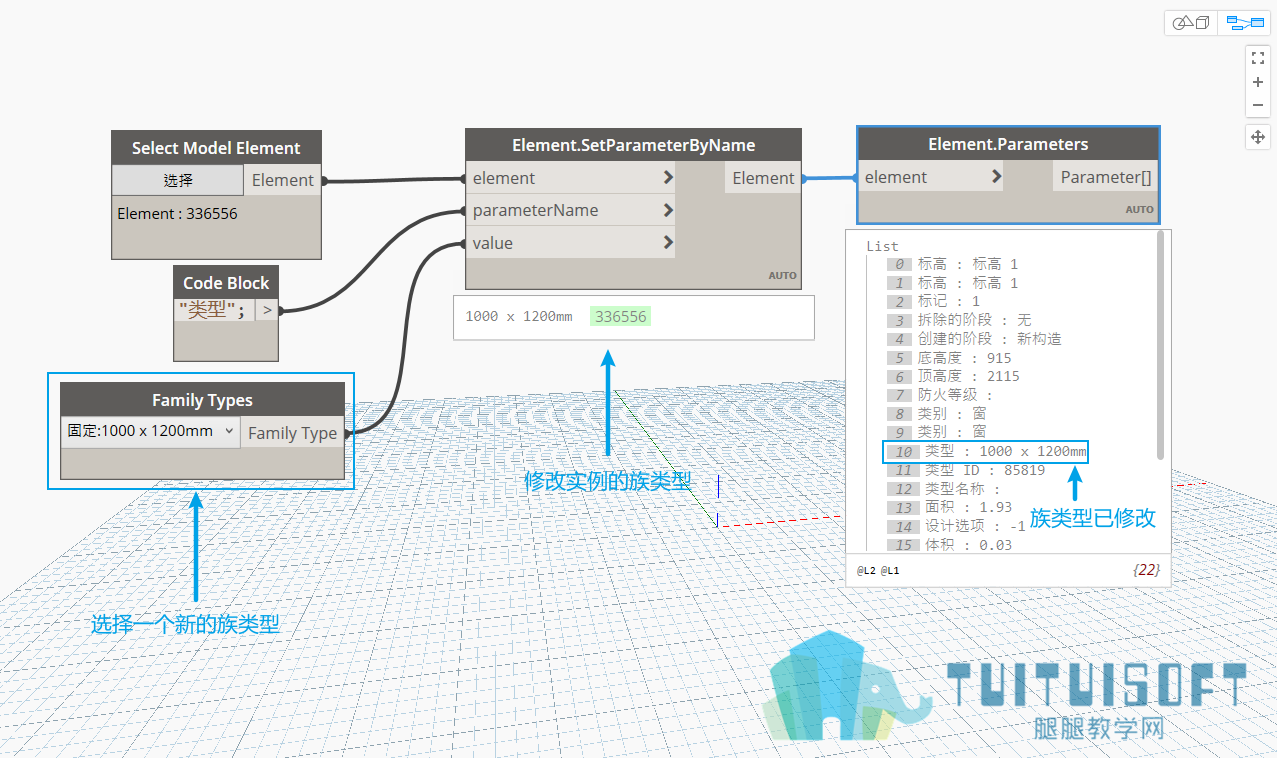
Task: Click the Code Block output port arrow
Action: tap(267, 310)
